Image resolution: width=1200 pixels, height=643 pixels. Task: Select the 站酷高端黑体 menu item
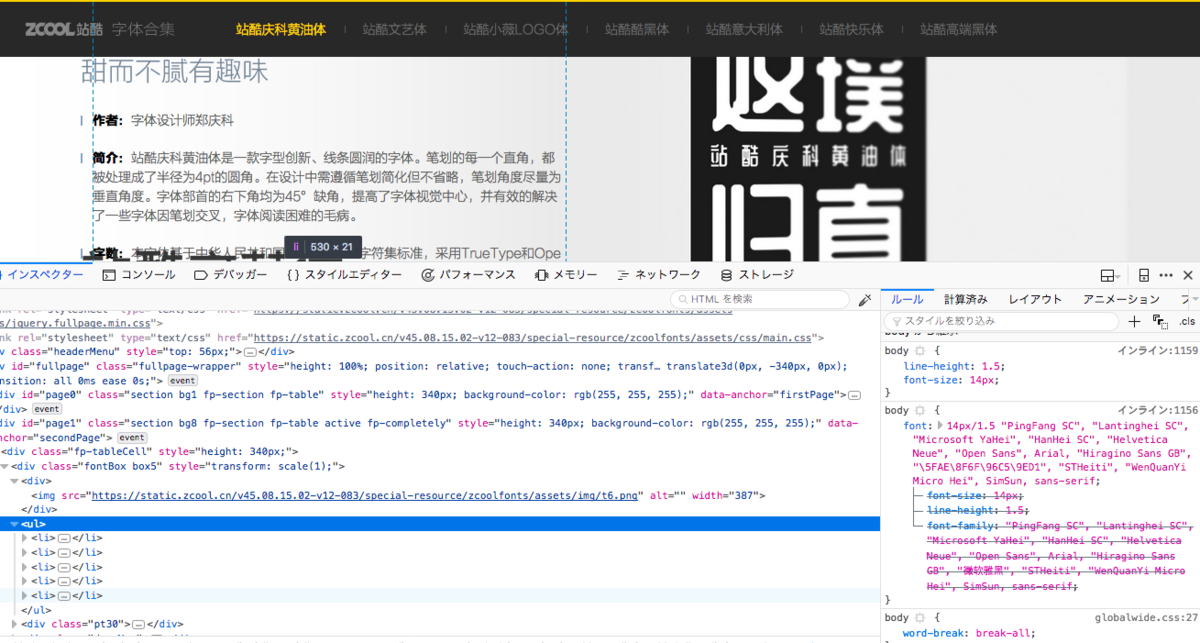pyautogui.click(x=959, y=29)
